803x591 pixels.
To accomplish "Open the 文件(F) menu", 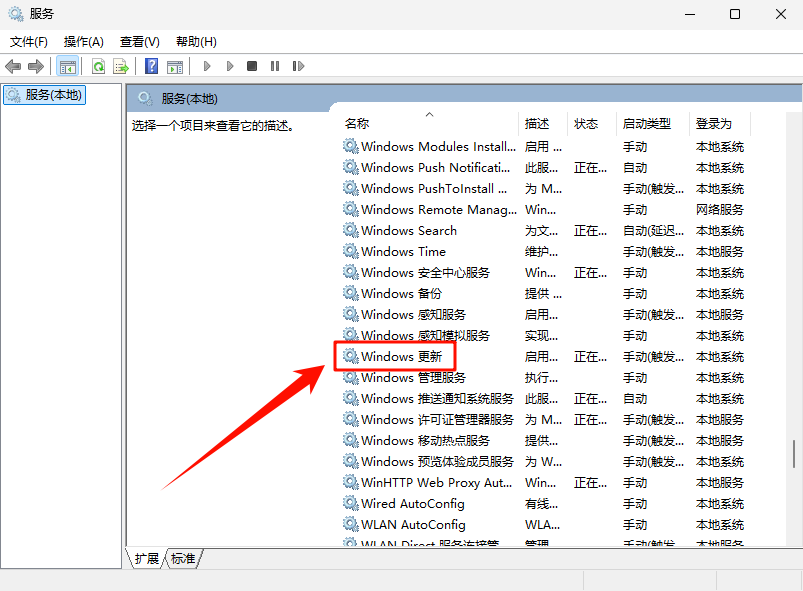I will coord(28,41).
